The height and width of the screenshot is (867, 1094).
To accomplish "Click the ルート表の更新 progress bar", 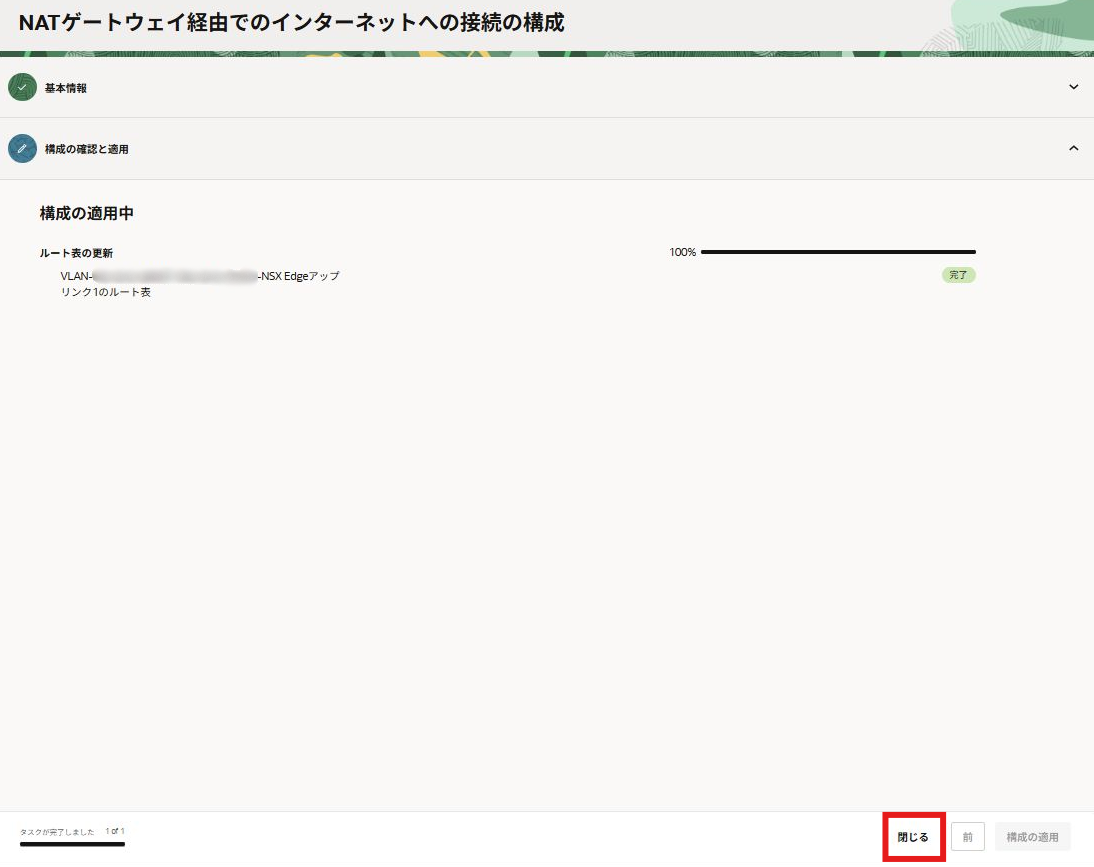I will 838,252.
